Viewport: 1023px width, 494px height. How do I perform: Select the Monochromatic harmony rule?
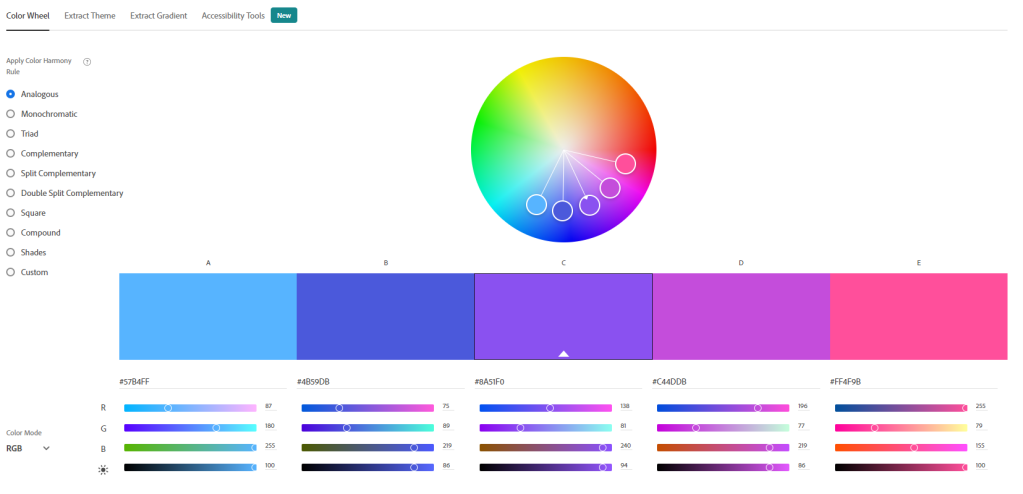click(11, 114)
